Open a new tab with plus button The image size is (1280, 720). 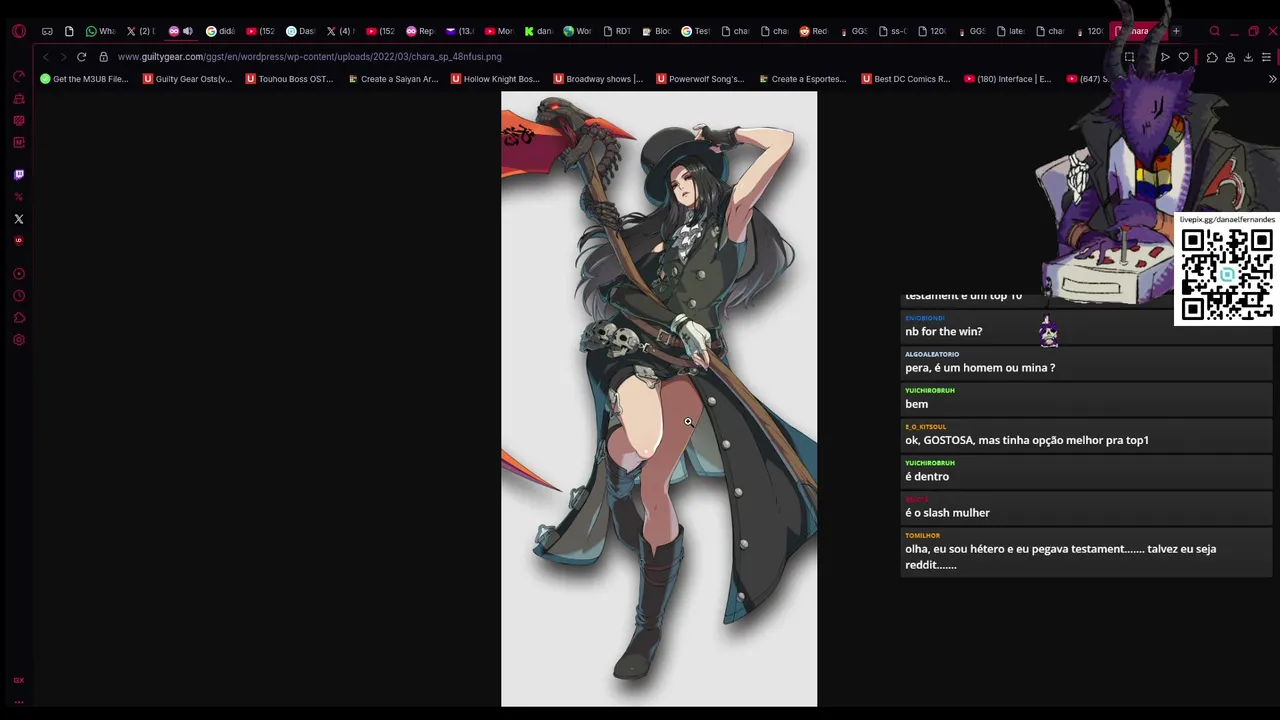point(1176,31)
